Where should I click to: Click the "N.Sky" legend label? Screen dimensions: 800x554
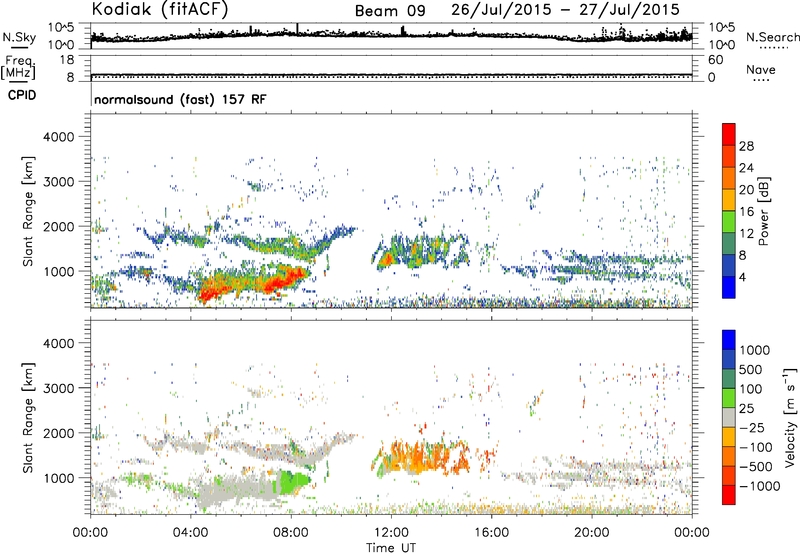(19, 37)
